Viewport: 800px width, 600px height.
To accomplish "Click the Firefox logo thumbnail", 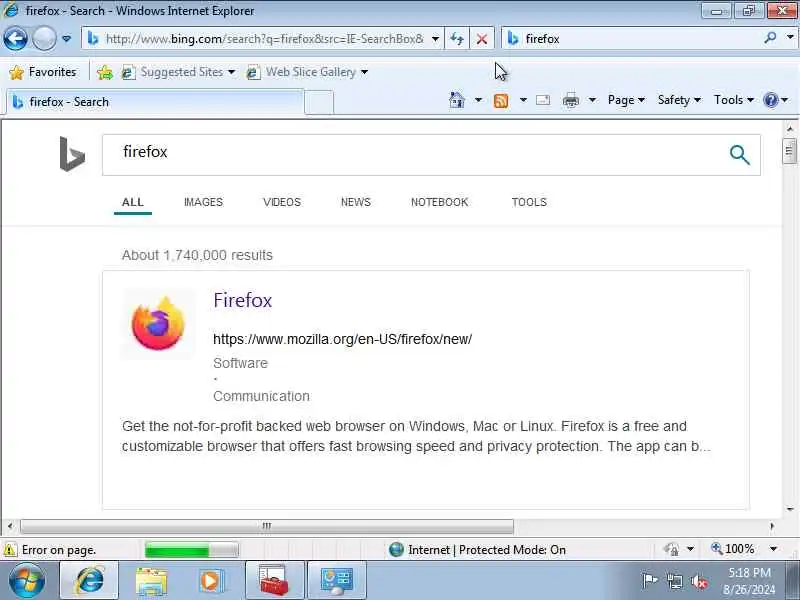I will [x=158, y=323].
